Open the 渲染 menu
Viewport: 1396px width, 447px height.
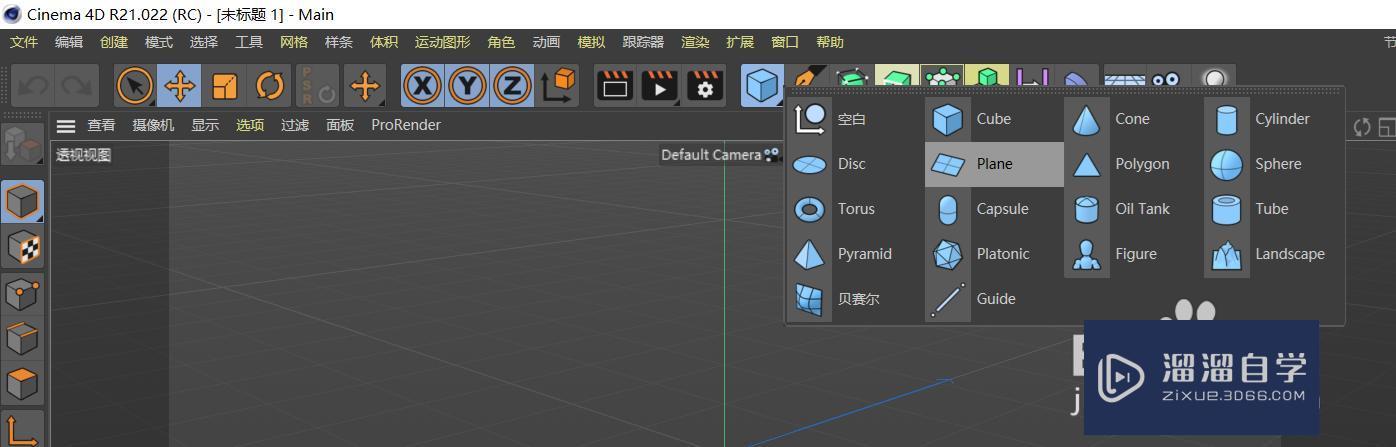(695, 42)
